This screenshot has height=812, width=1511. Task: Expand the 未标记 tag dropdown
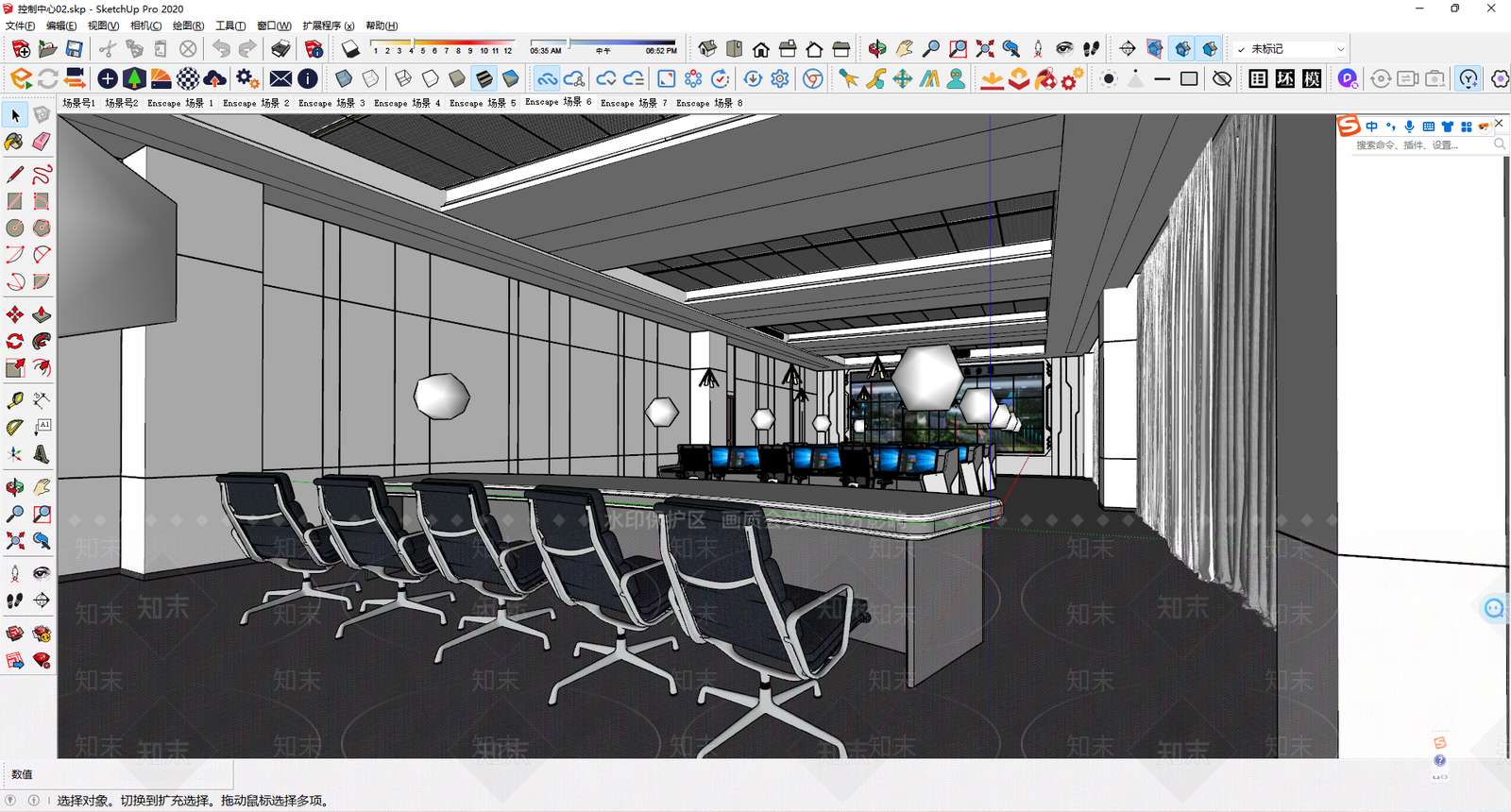coord(1340,49)
